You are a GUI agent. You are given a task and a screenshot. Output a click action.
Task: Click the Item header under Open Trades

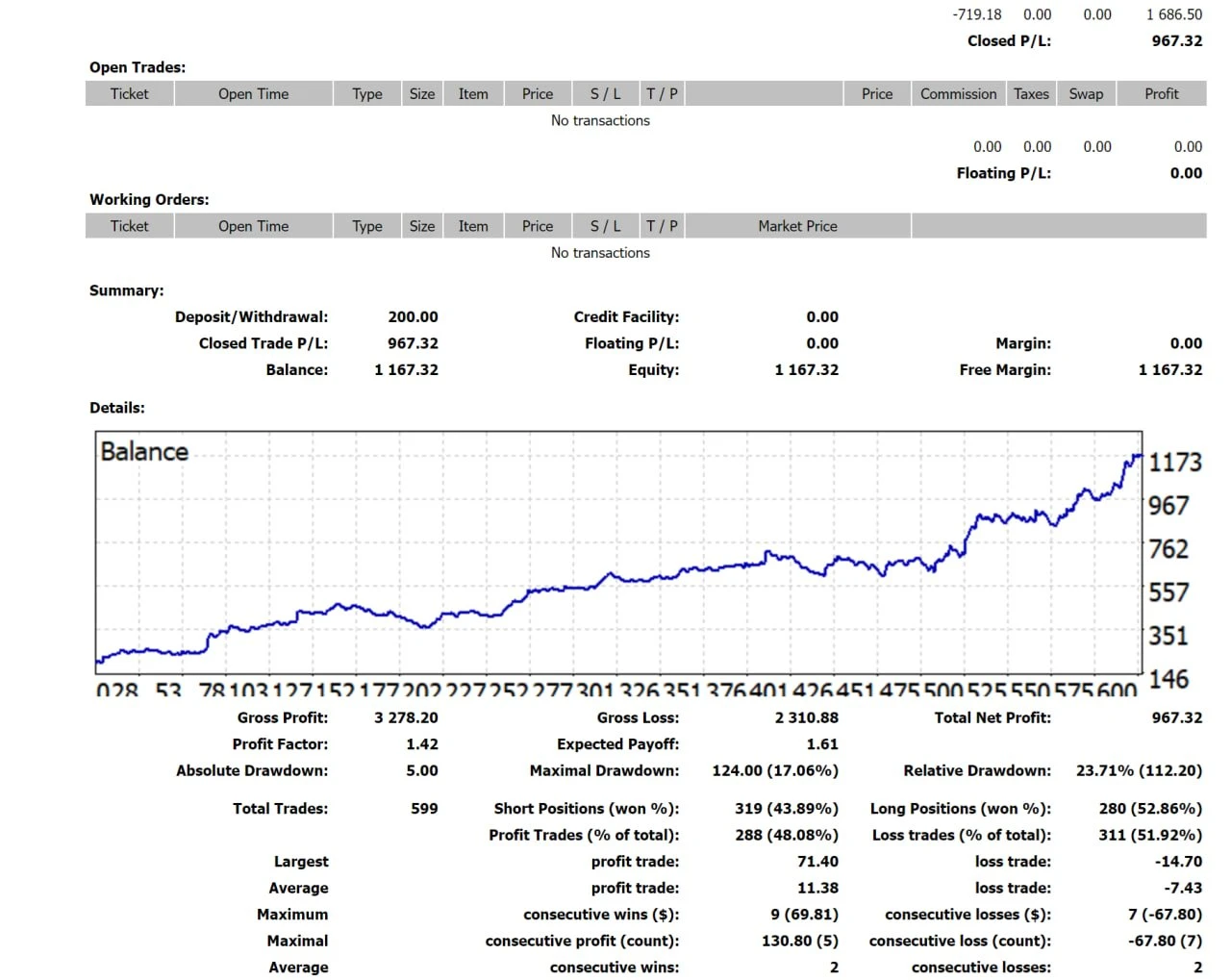pyautogui.click(x=472, y=94)
